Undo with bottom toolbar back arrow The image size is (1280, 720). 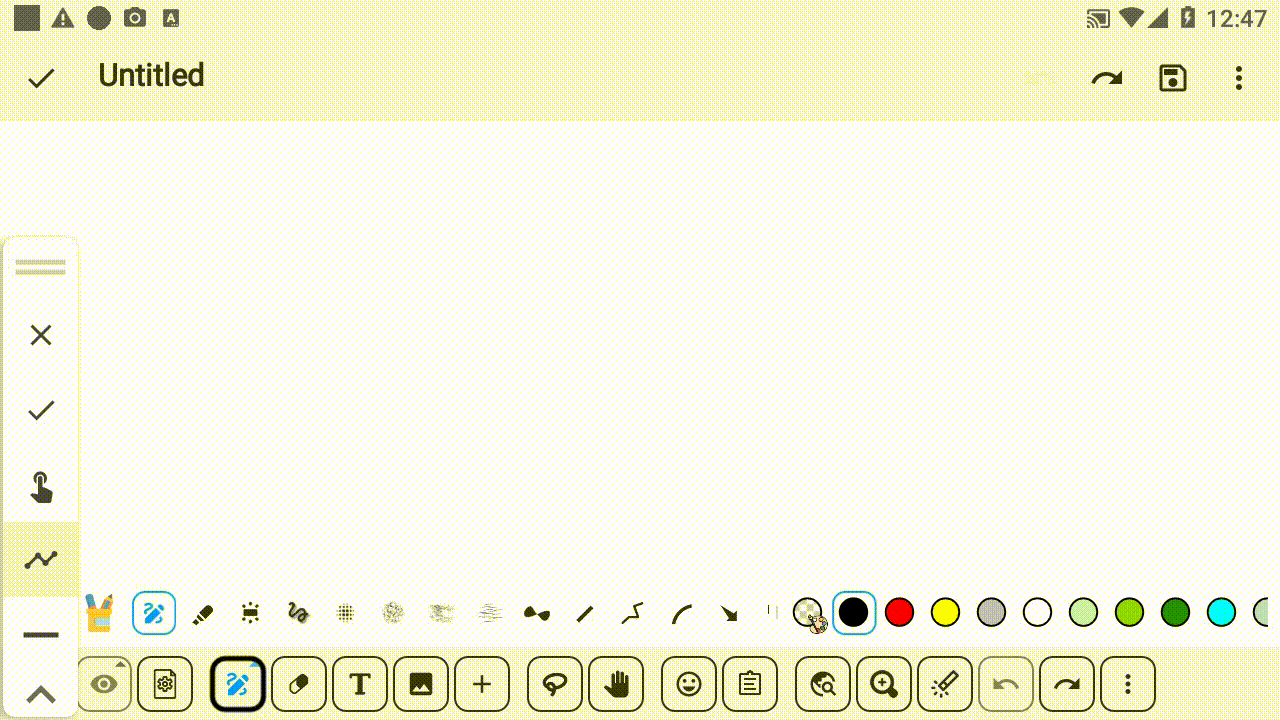tap(1006, 684)
